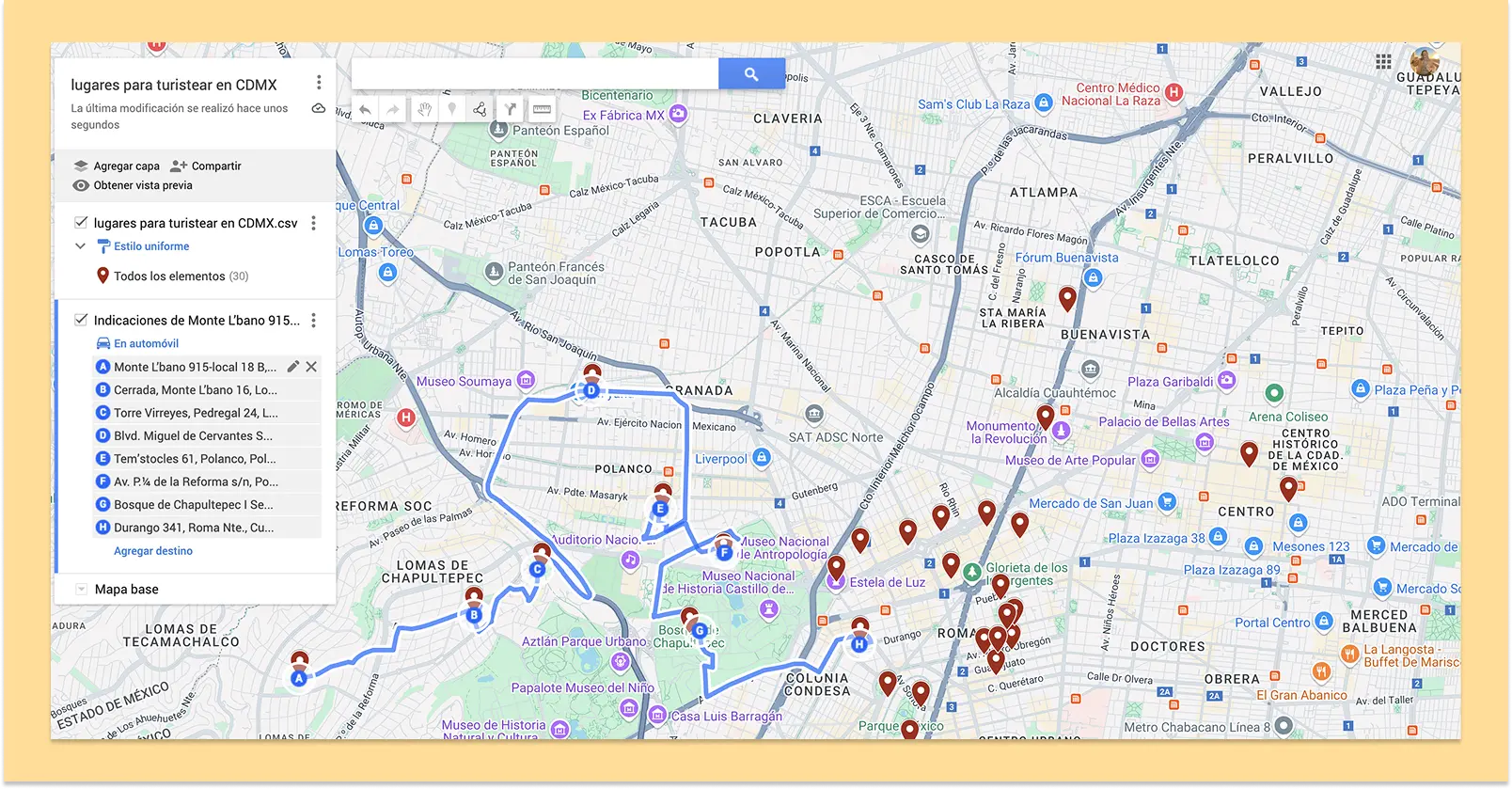The height and width of the screenshot is (789, 1512).
Task: Click the Metro Chabacano Línea 8 marker
Action: pyautogui.click(x=1284, y=726)
